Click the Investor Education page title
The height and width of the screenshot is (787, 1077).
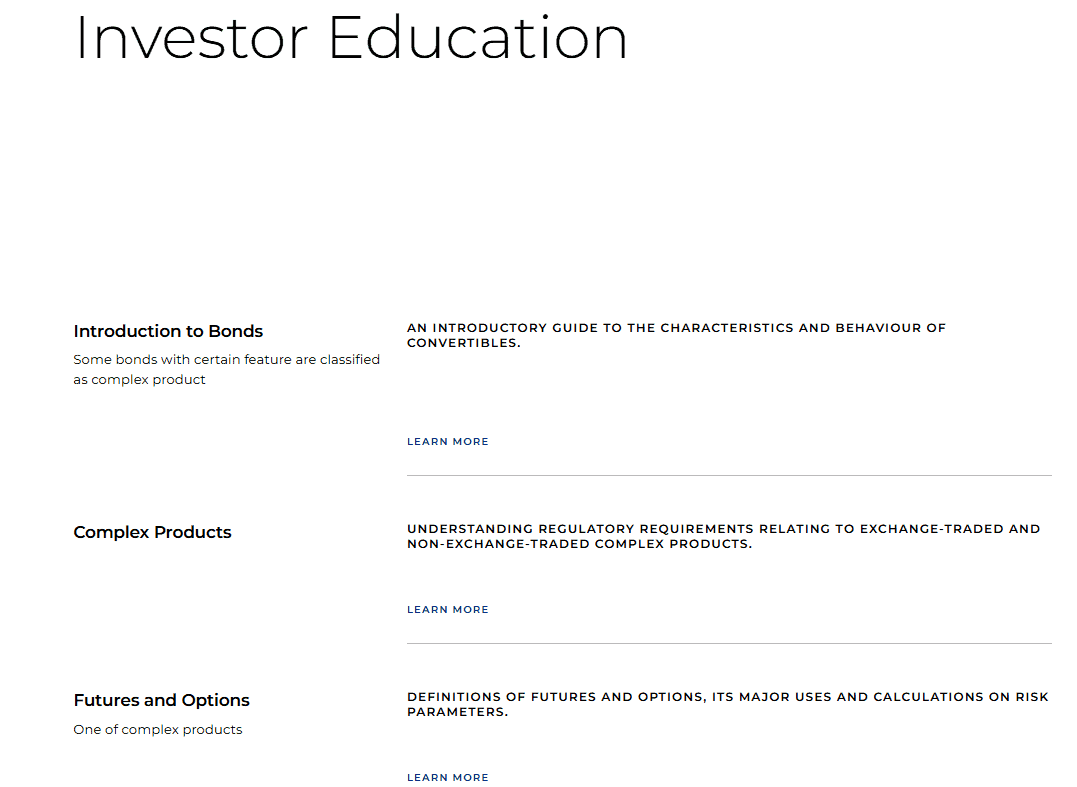[x=350, y=38]
